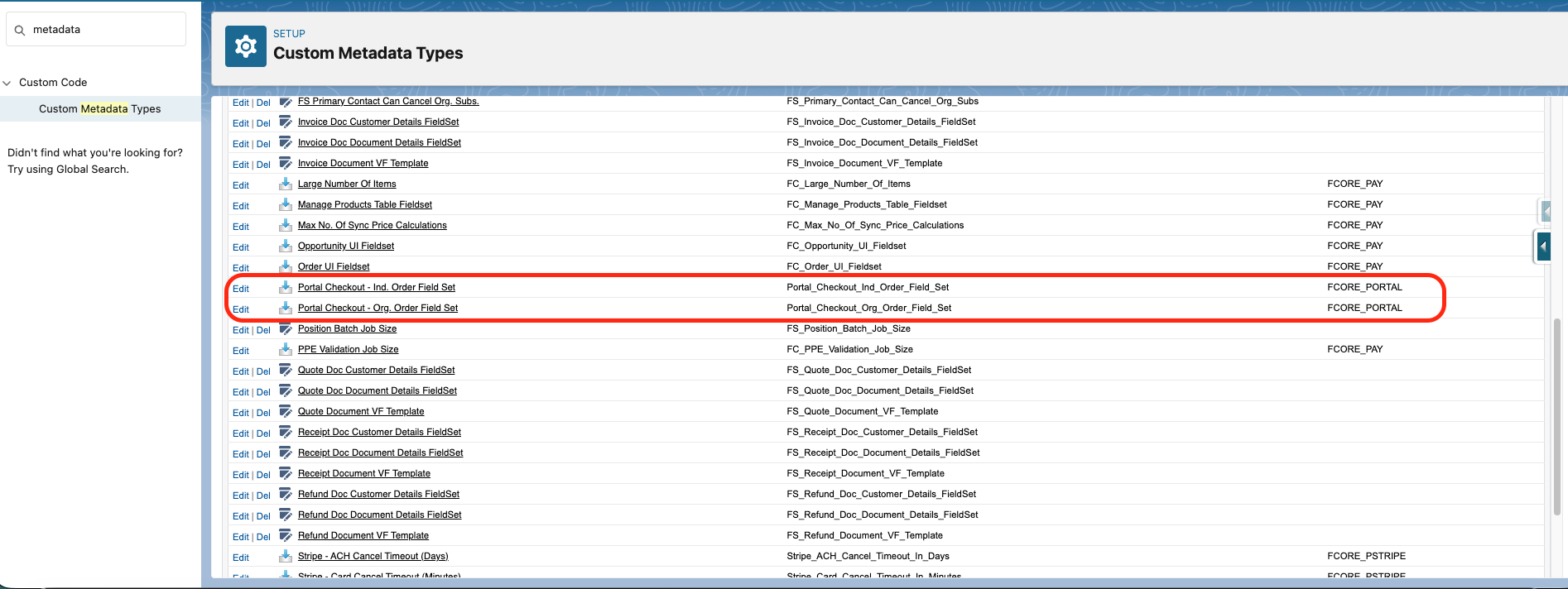This screenshot has height=589, width=1568.
Task: Delete Position Batch Job Size entry
Action: coord(263,330)
